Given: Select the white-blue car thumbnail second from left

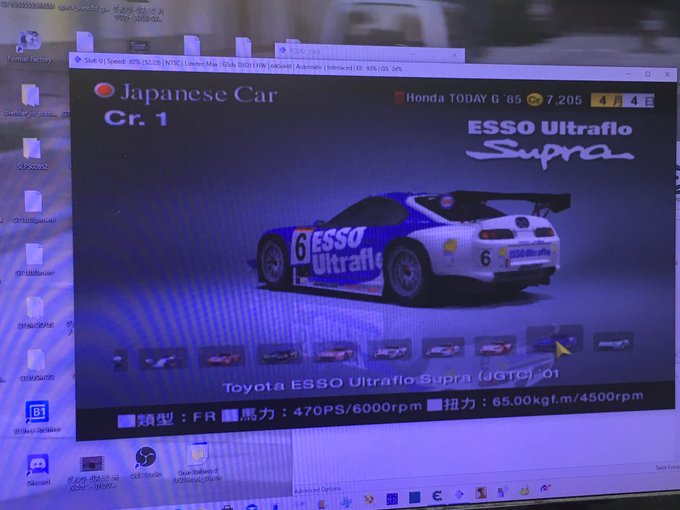Looking at the screenshot, I should pos(163,360).
